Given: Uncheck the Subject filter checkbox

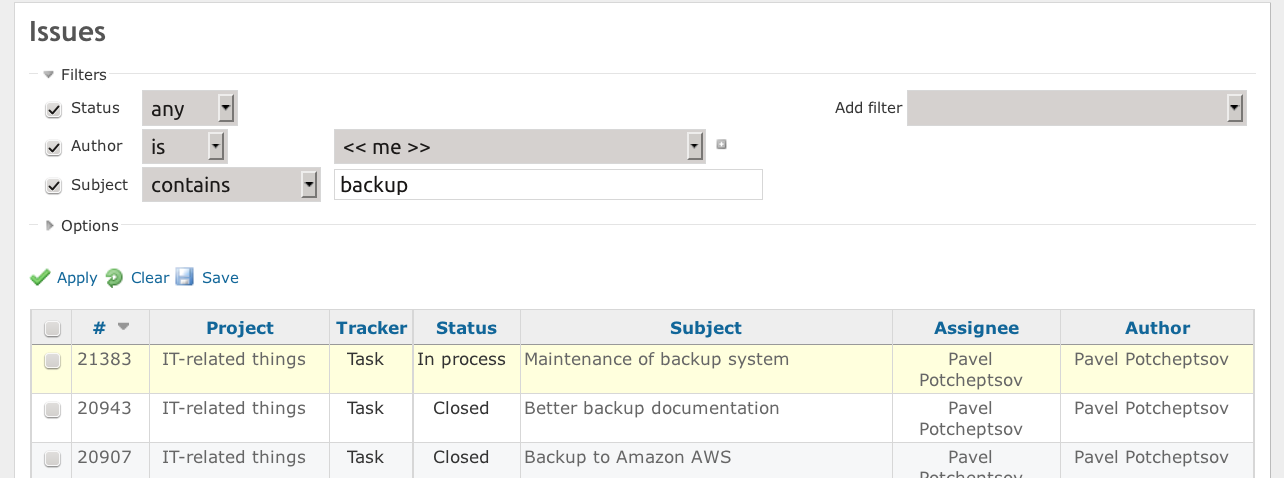Looking at the screenshot, I should click(54, 186).
